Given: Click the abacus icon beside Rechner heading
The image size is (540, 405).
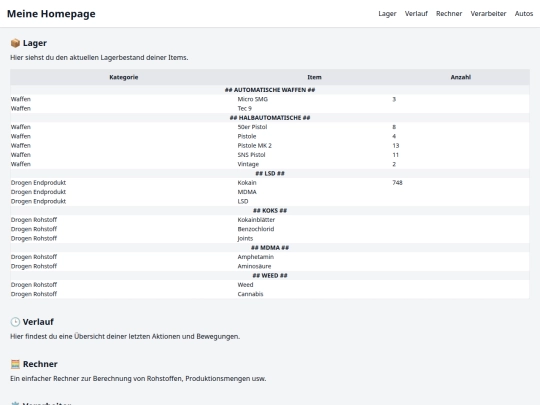Looking at the screenshot, I should click(15, 364).
